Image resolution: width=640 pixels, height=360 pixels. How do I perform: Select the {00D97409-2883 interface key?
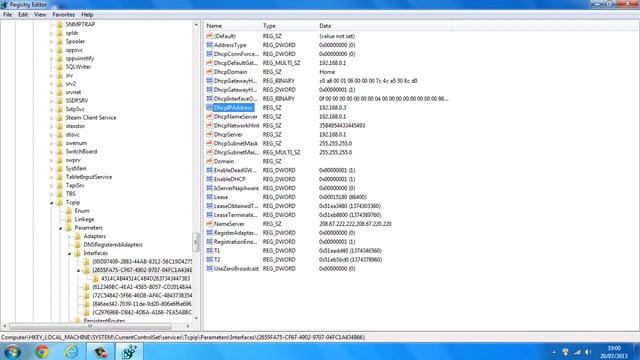[x=142, y=262]
